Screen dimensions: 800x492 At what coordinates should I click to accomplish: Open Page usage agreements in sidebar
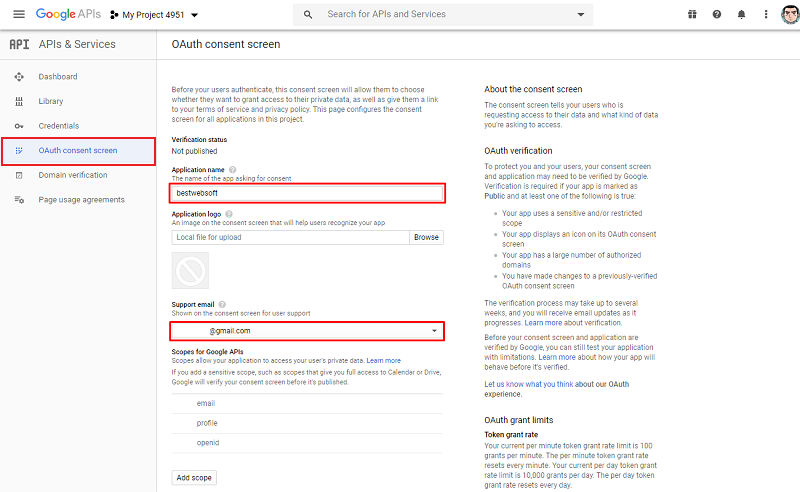82,200
